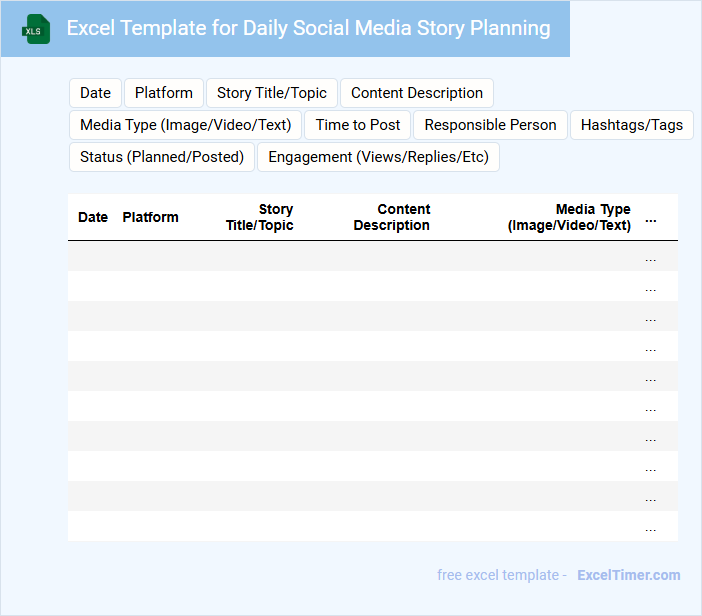
Task: Click the Story Title/Topic column header
Action: pyautogui.click(x=260, y=217)
